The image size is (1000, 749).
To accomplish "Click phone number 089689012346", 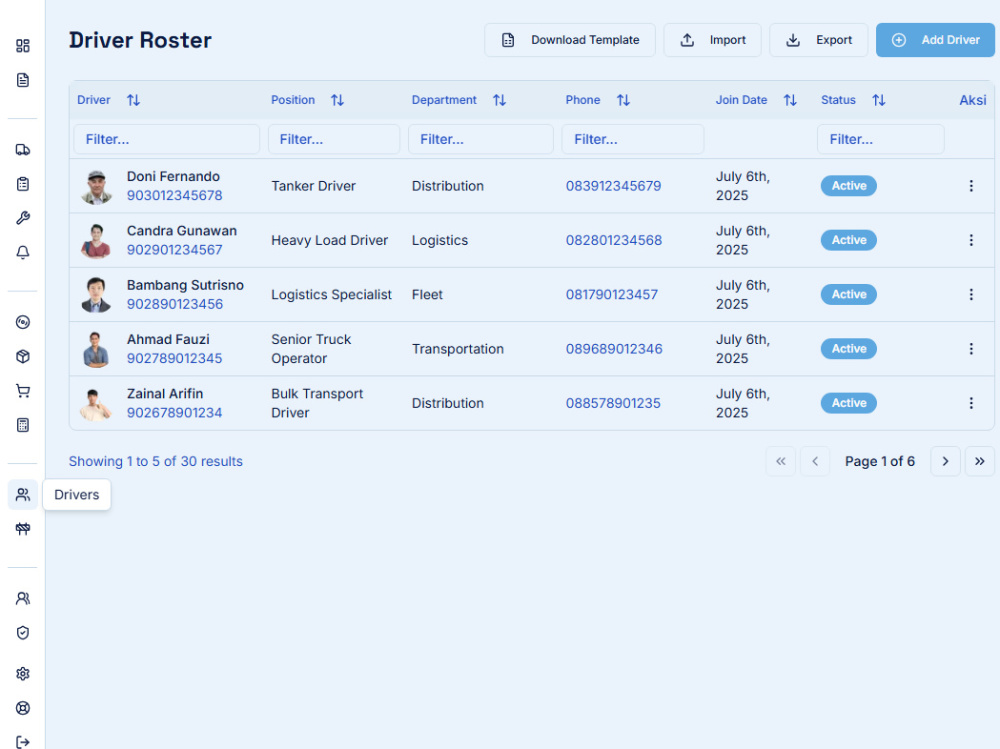I will (614, 348).
